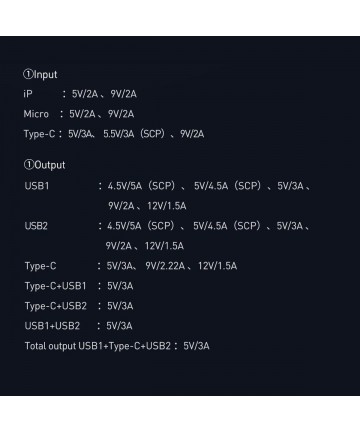
Task: Select the USB2 output label
Action: point(36,226)
